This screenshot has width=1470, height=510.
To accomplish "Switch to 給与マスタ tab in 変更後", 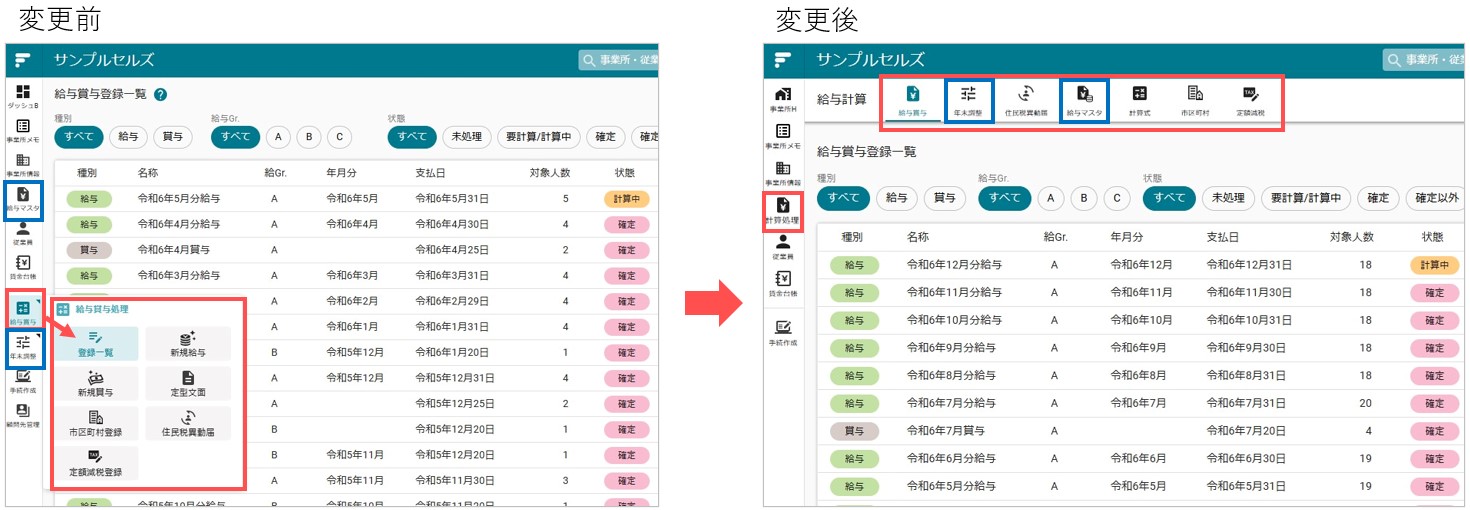I will [x=1084, y=101].
